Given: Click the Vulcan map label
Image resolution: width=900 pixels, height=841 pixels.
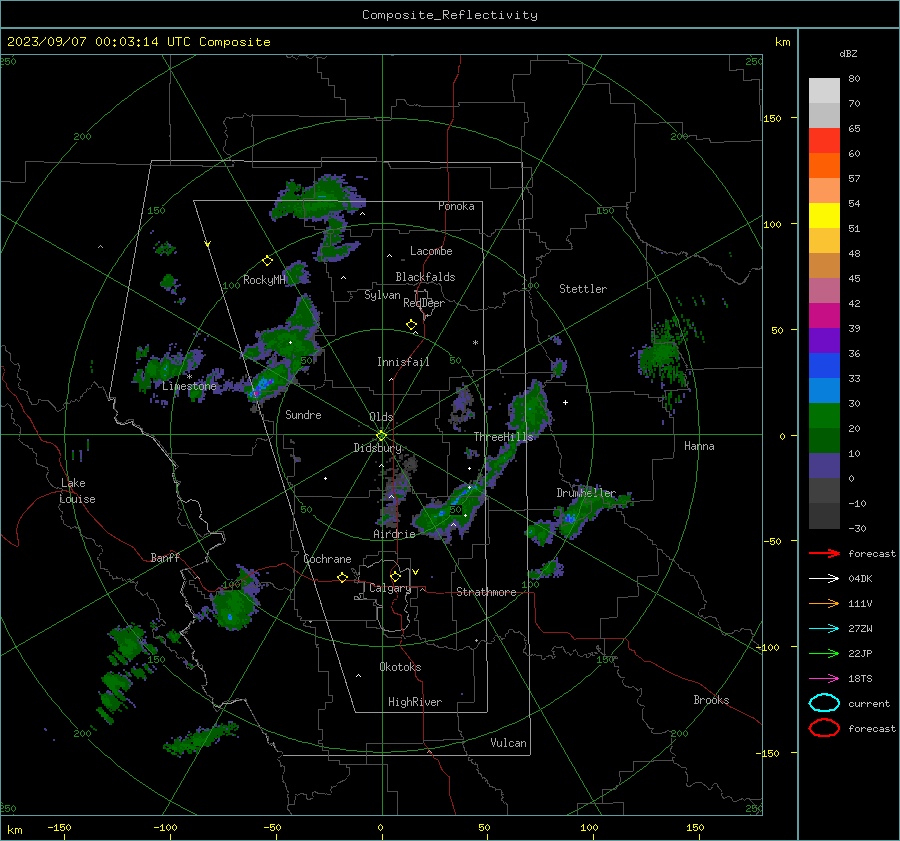Looking at the screenshot, I should (x=508, y=743).
